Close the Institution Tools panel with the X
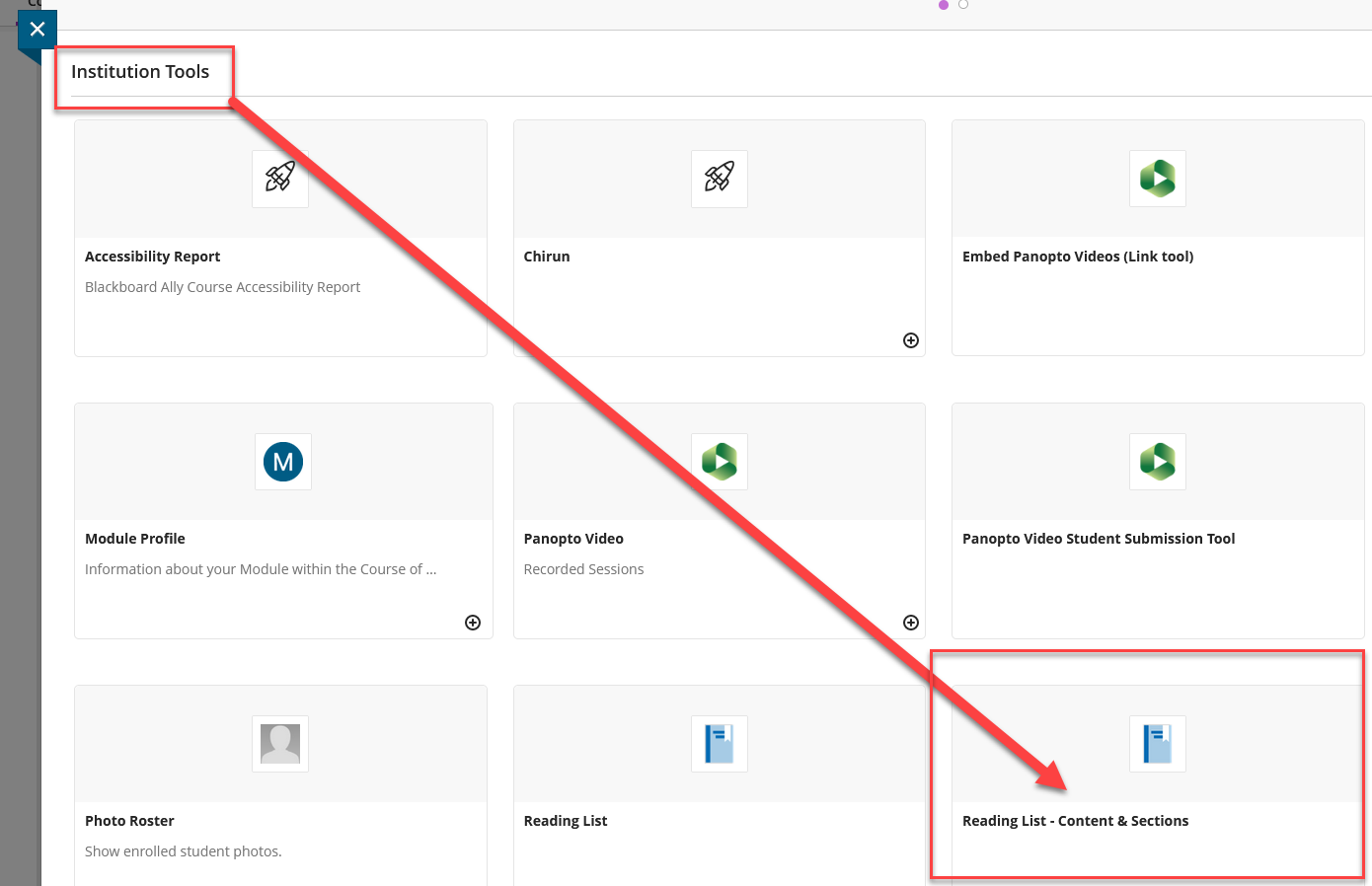Image resolution: width=1372 pixels, height=886 pixels. click(37, 29)
